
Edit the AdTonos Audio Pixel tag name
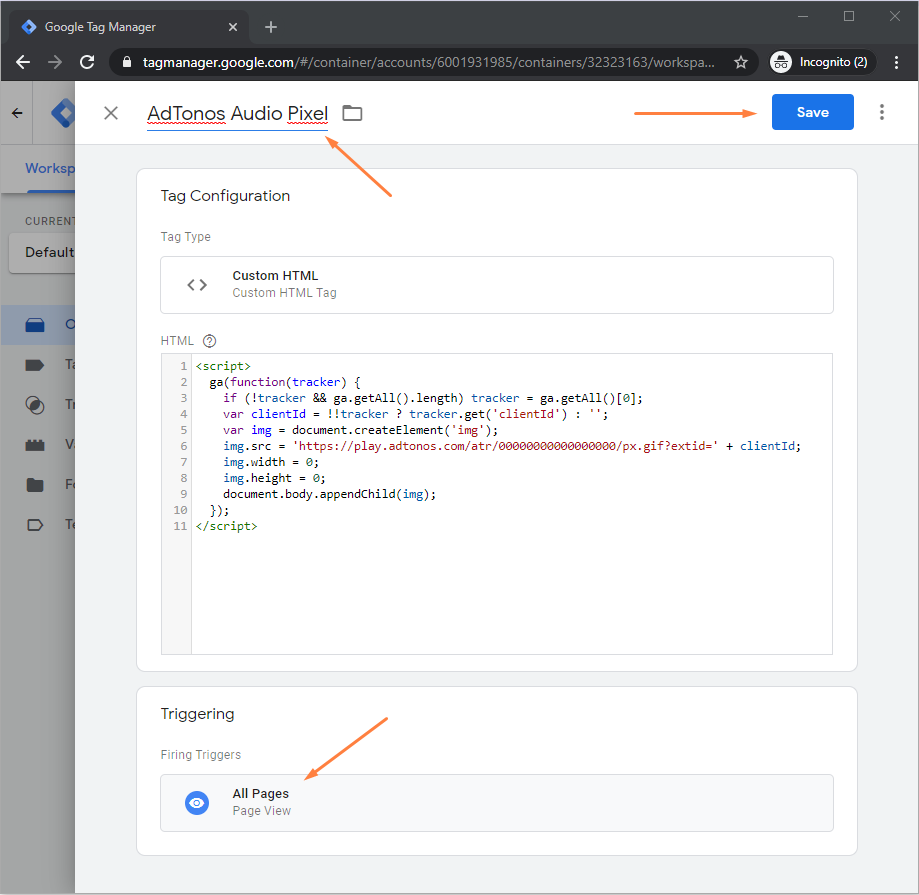click(x=237, y=114)
